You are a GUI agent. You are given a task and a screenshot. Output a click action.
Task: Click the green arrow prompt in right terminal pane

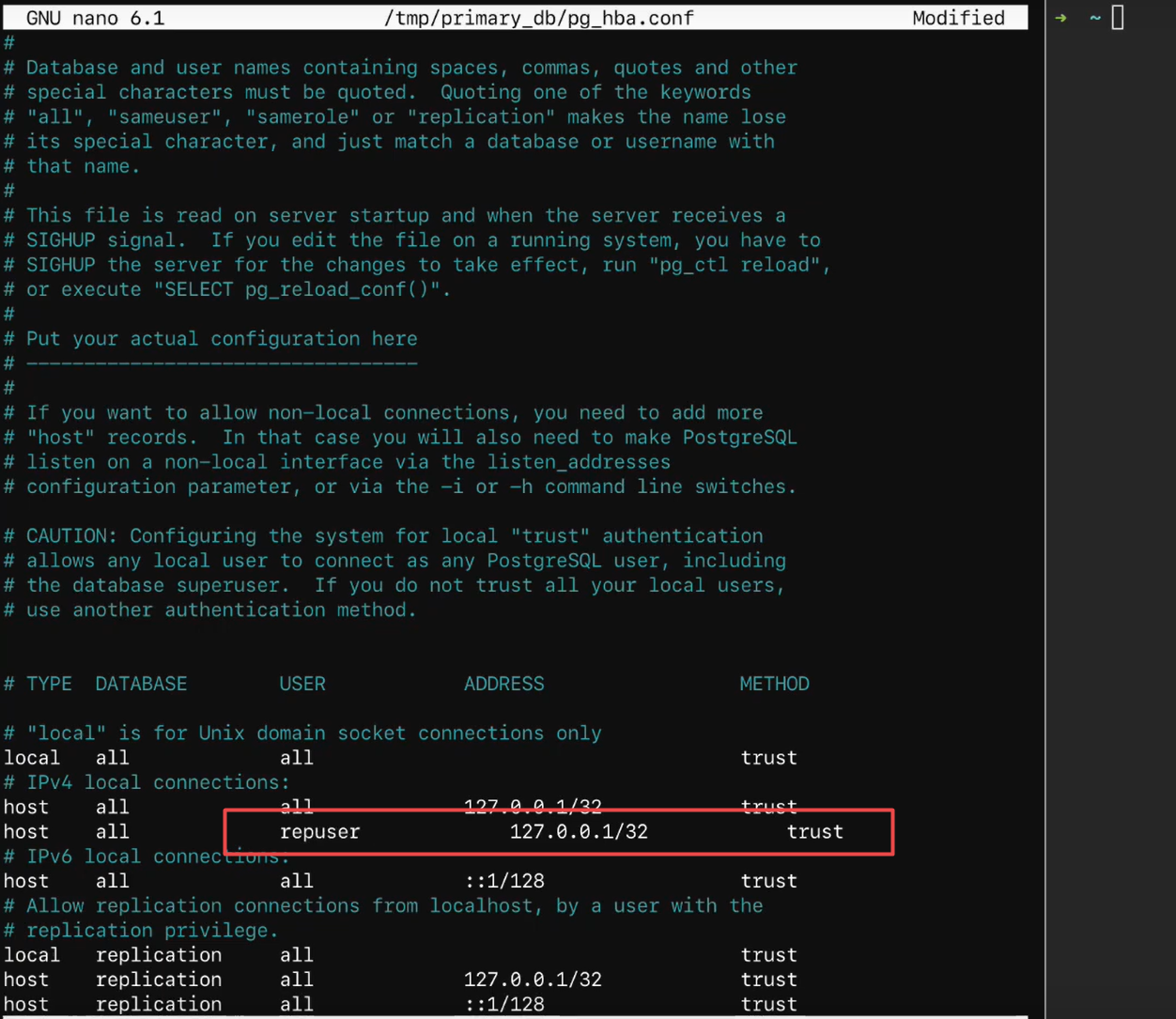click(x=1060, y=18)
